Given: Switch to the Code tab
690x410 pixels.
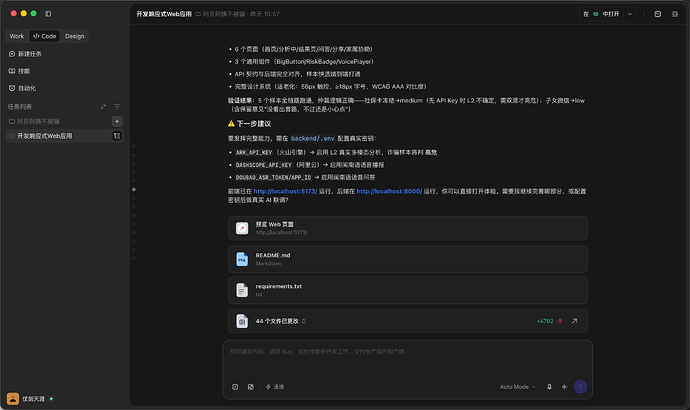Looking at the screenshot, I should 44,36.
